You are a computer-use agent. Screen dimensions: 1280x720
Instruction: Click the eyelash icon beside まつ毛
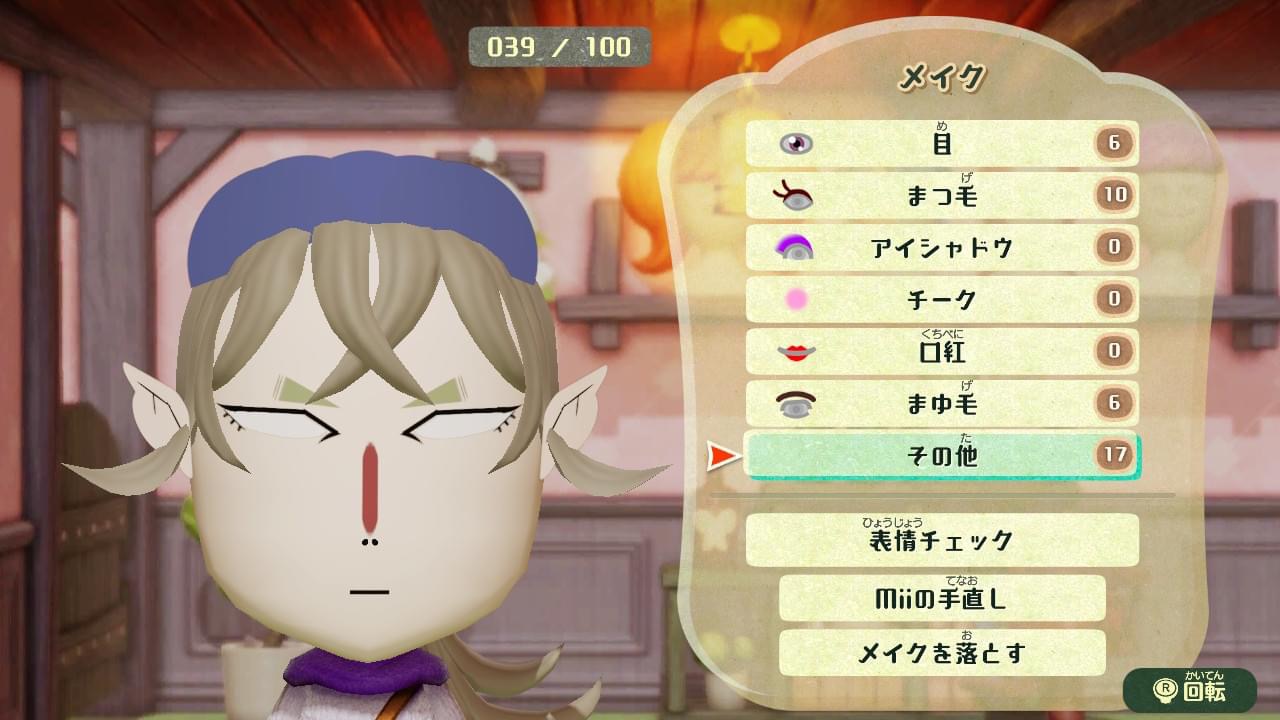[794, 195]
